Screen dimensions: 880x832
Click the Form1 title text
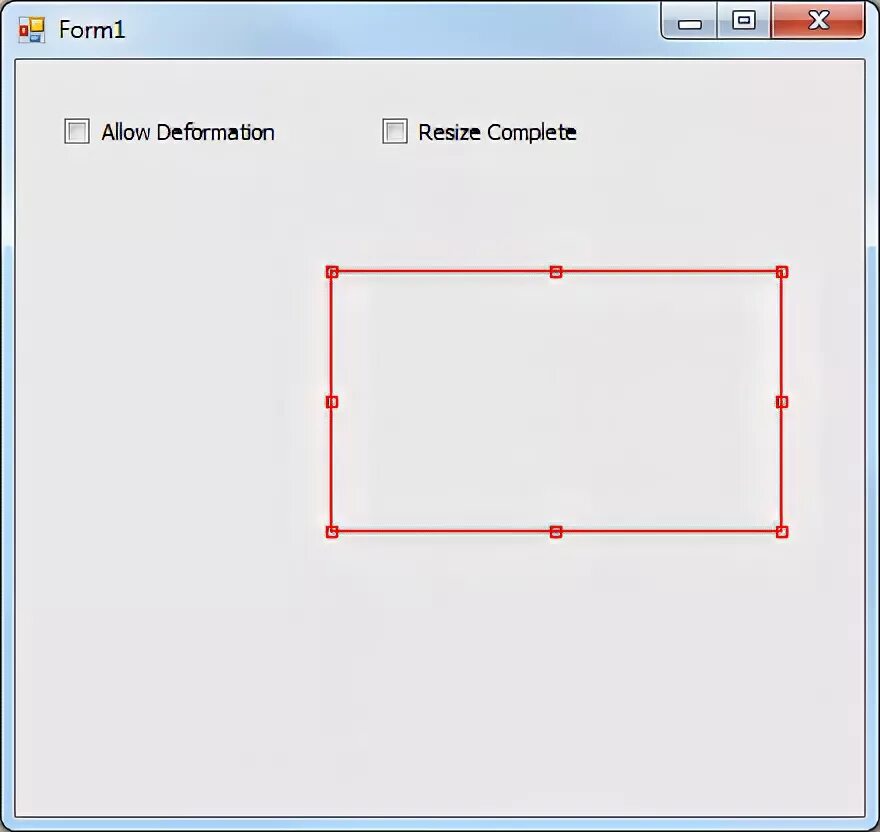coord(92,30)
